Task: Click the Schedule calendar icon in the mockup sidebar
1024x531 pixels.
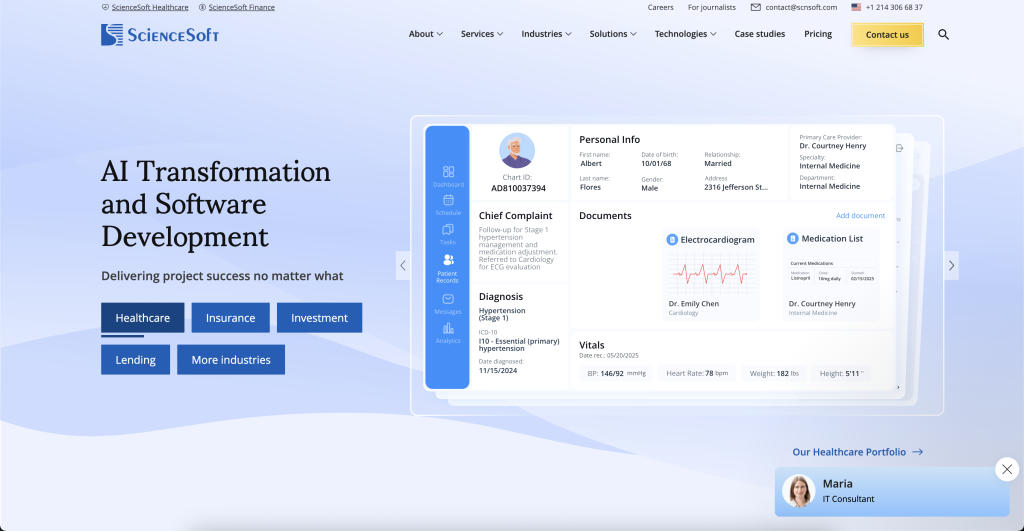Action: (448, 200)
